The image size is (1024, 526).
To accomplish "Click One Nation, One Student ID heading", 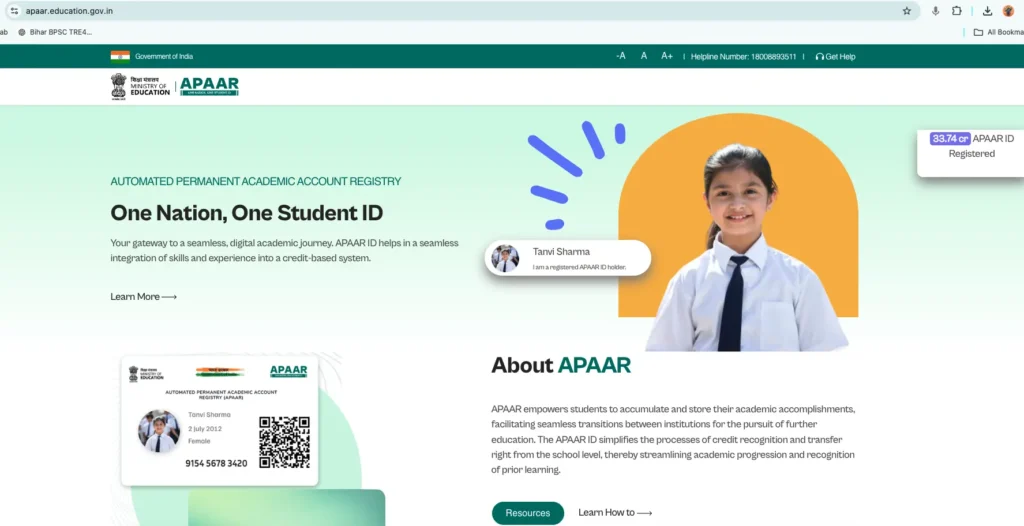I will click(x=247, y=213).
